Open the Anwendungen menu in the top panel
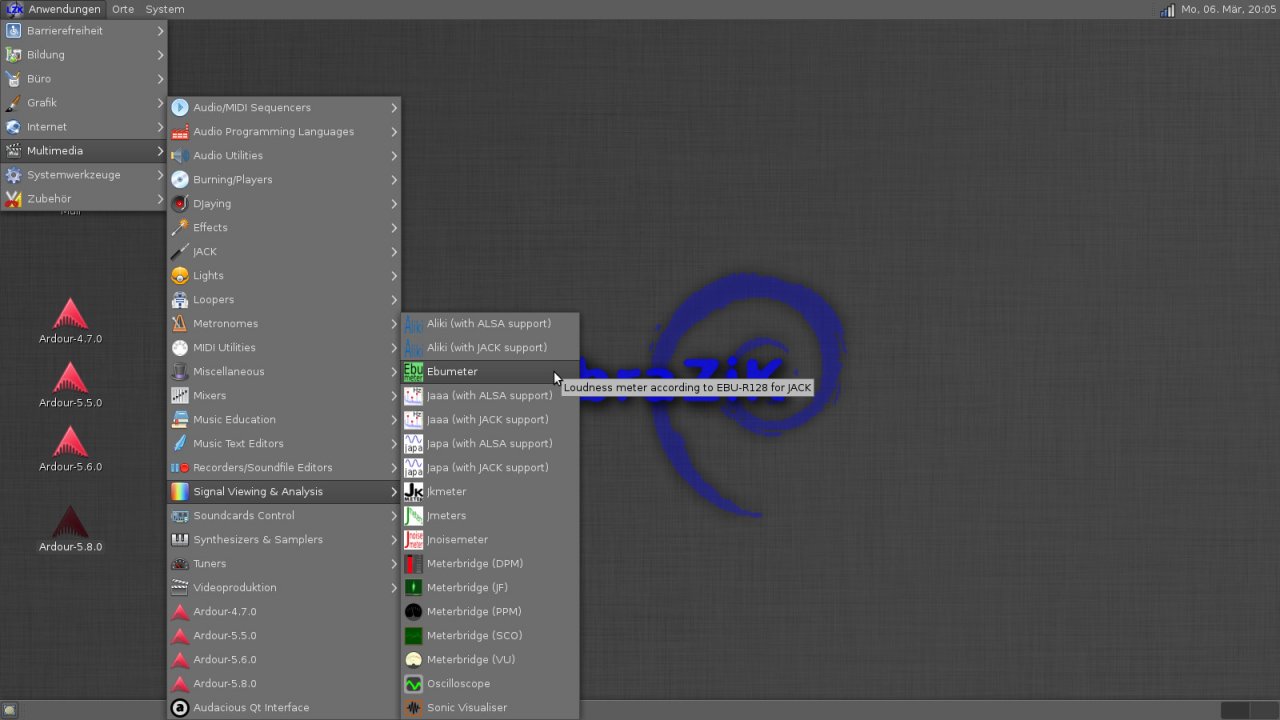The image size is (1280, 720). [x=53, y=9]
